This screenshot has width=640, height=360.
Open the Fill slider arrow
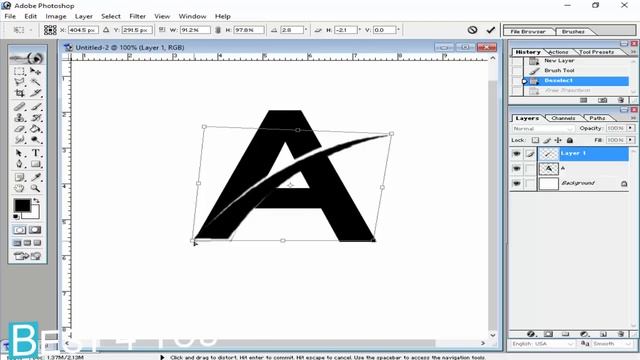[x=631, y=140]
